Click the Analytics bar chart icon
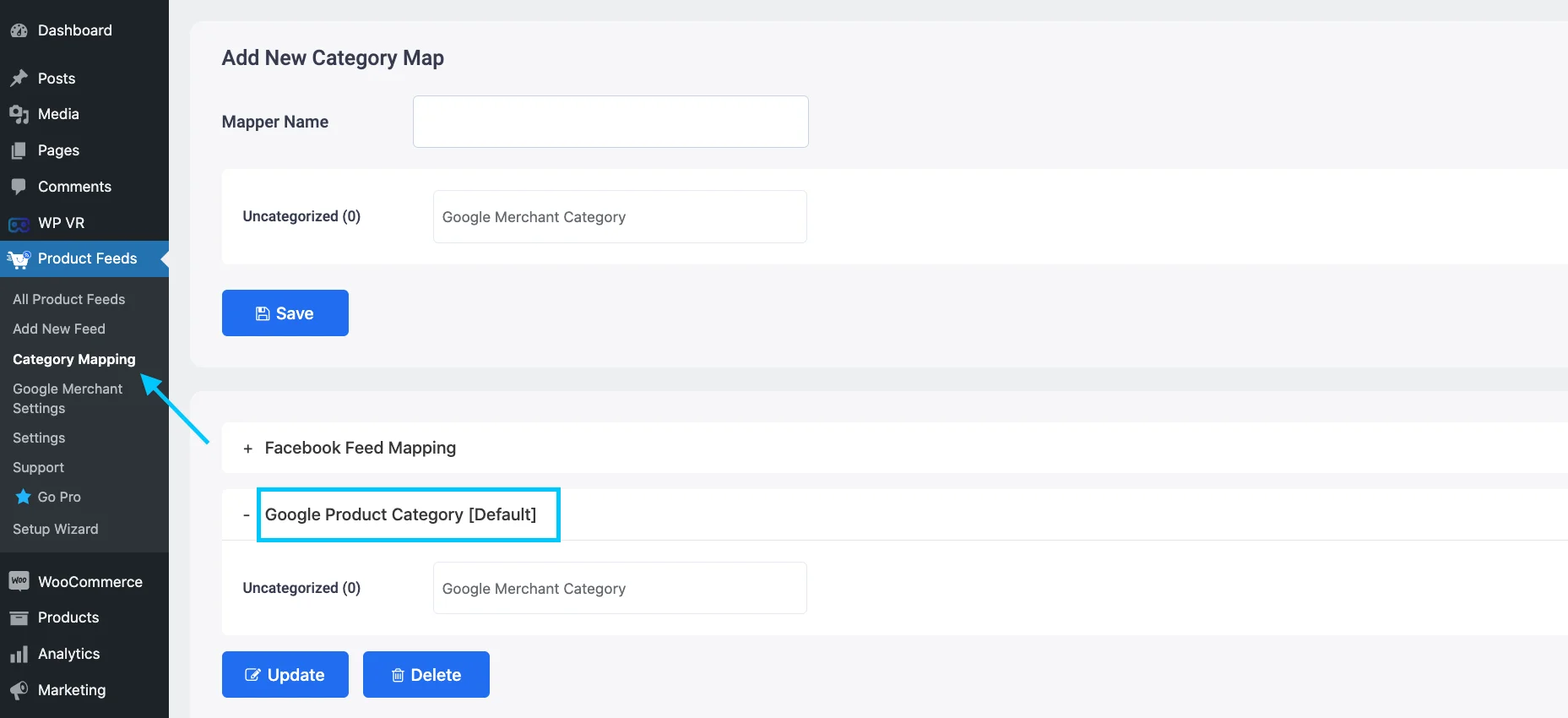The width and height of the screenshot is (1568, 718). click(19, 655)
